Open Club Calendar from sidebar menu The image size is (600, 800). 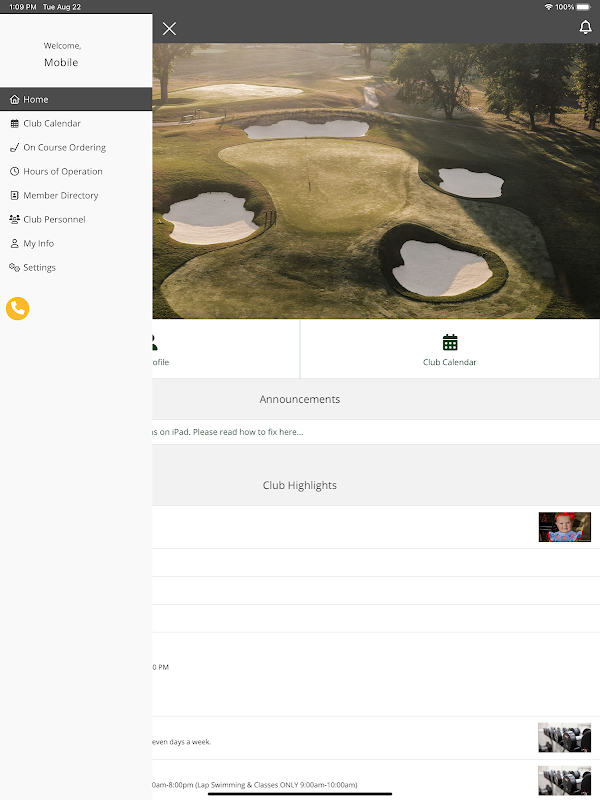pyautogui.click(x=76, y=123)
